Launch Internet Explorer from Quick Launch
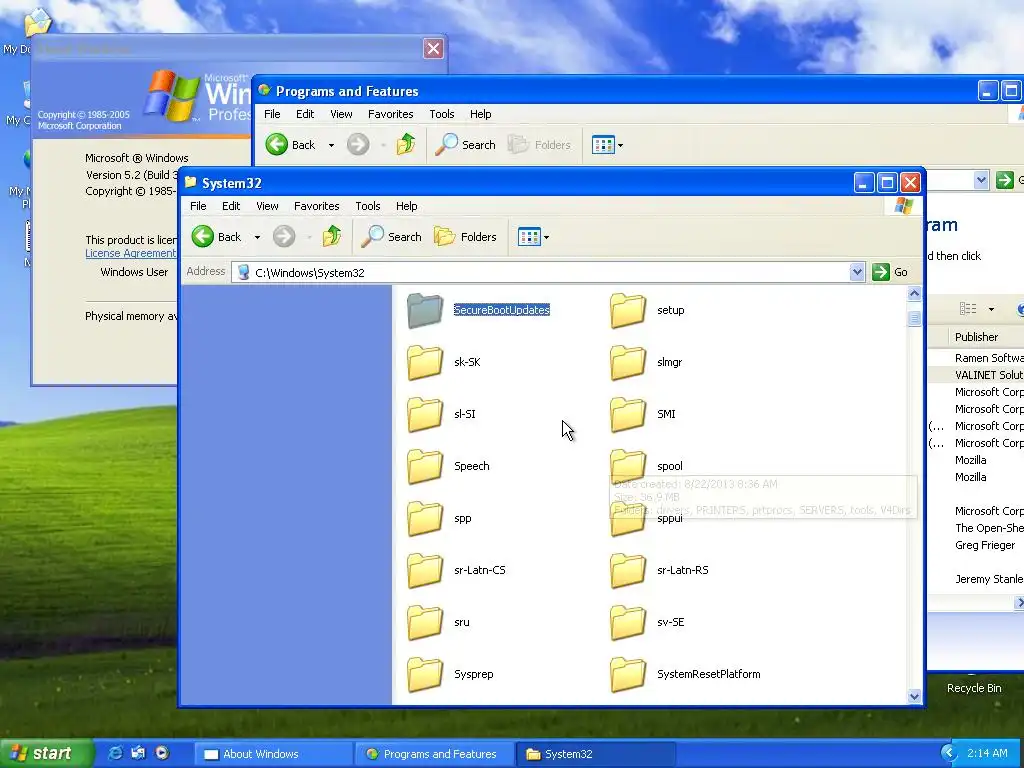Viewport: 1024px width, 768px height. [116, 753]
